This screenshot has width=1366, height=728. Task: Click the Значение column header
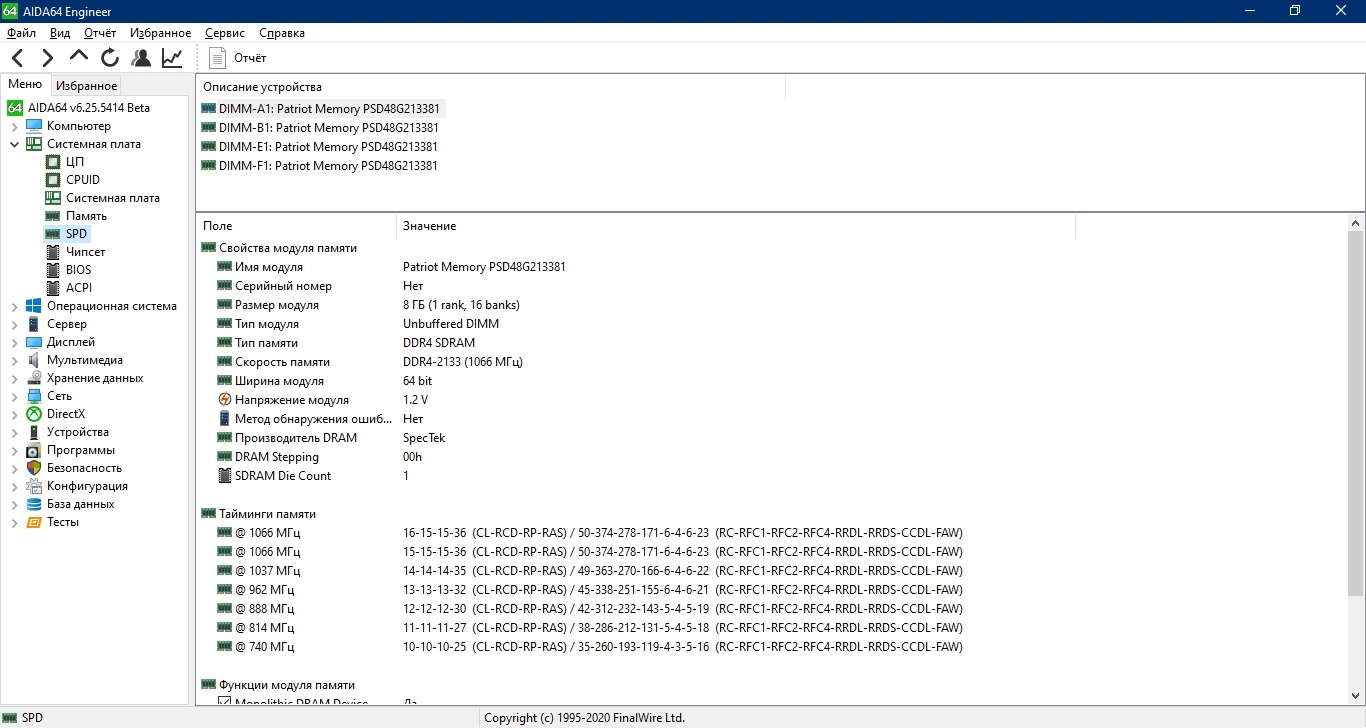click(x=735, y=226)
